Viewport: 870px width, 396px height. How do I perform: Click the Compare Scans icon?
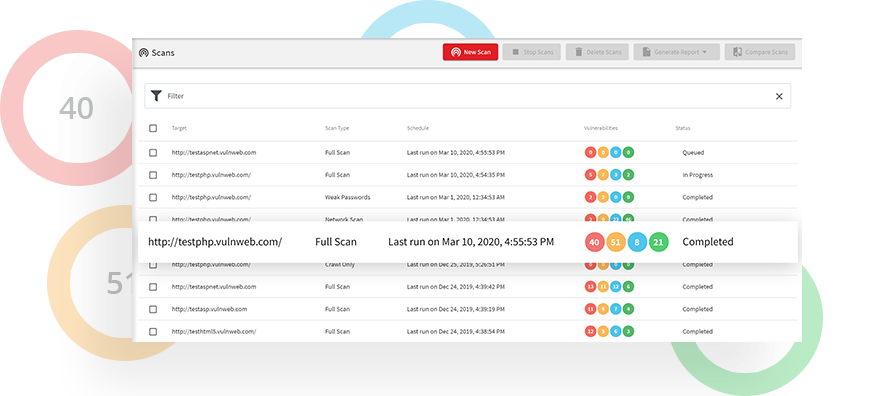(x=737, y=52)
